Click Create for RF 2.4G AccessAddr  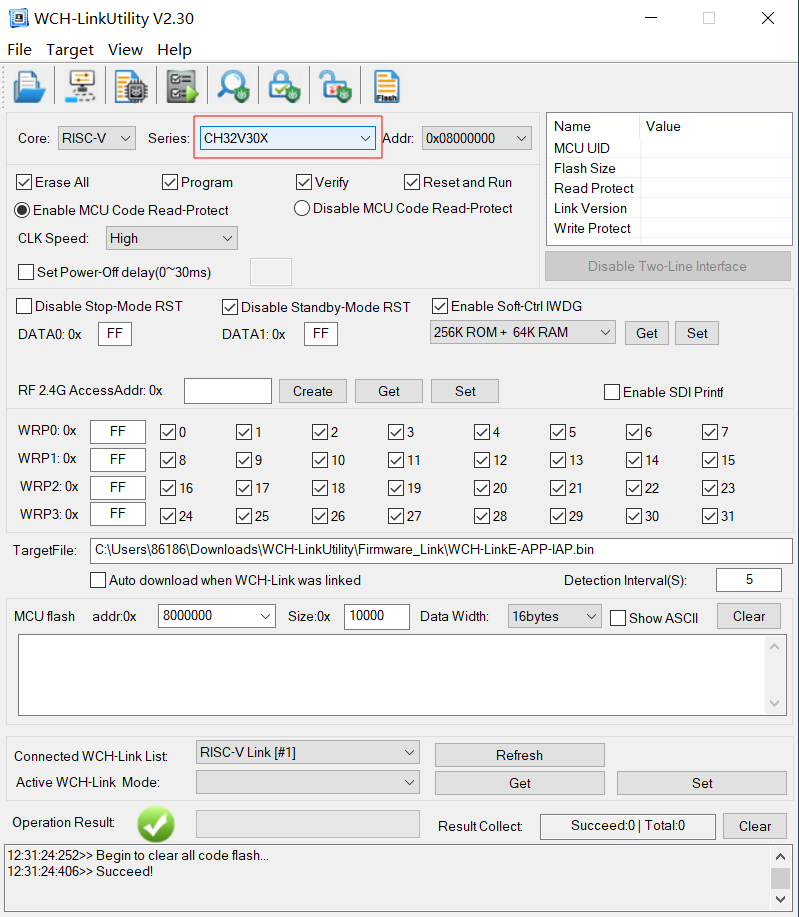313,391
